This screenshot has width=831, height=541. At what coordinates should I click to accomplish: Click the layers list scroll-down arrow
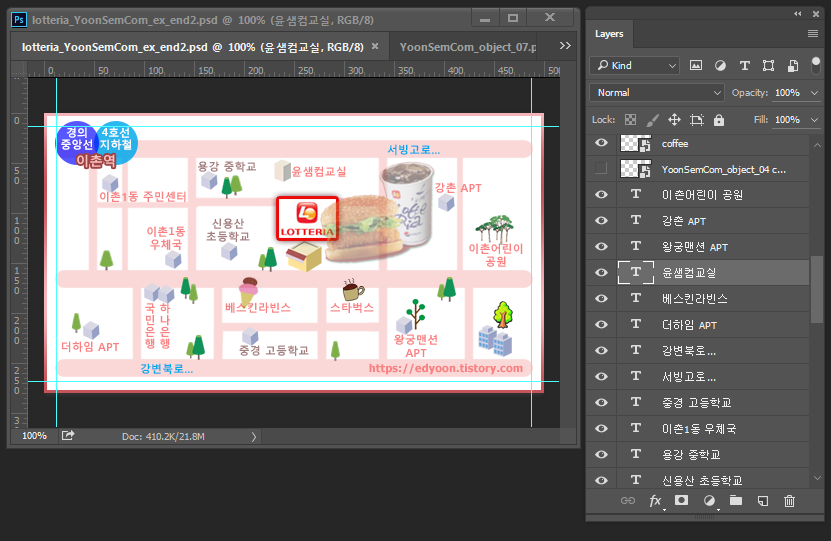click(817, 478)
